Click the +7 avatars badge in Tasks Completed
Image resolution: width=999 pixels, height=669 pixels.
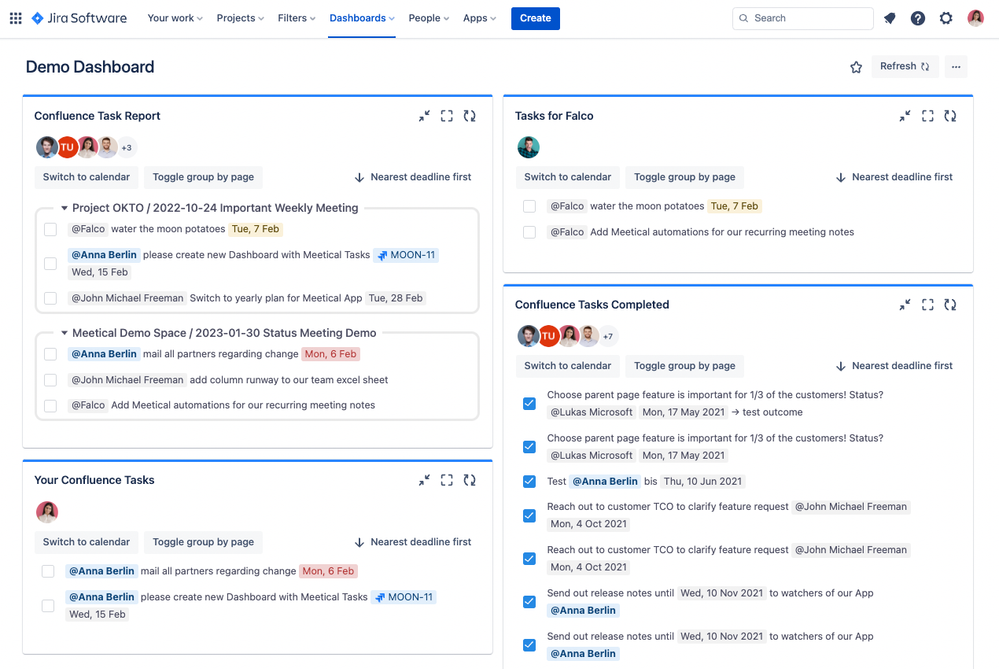coord(608,336)
